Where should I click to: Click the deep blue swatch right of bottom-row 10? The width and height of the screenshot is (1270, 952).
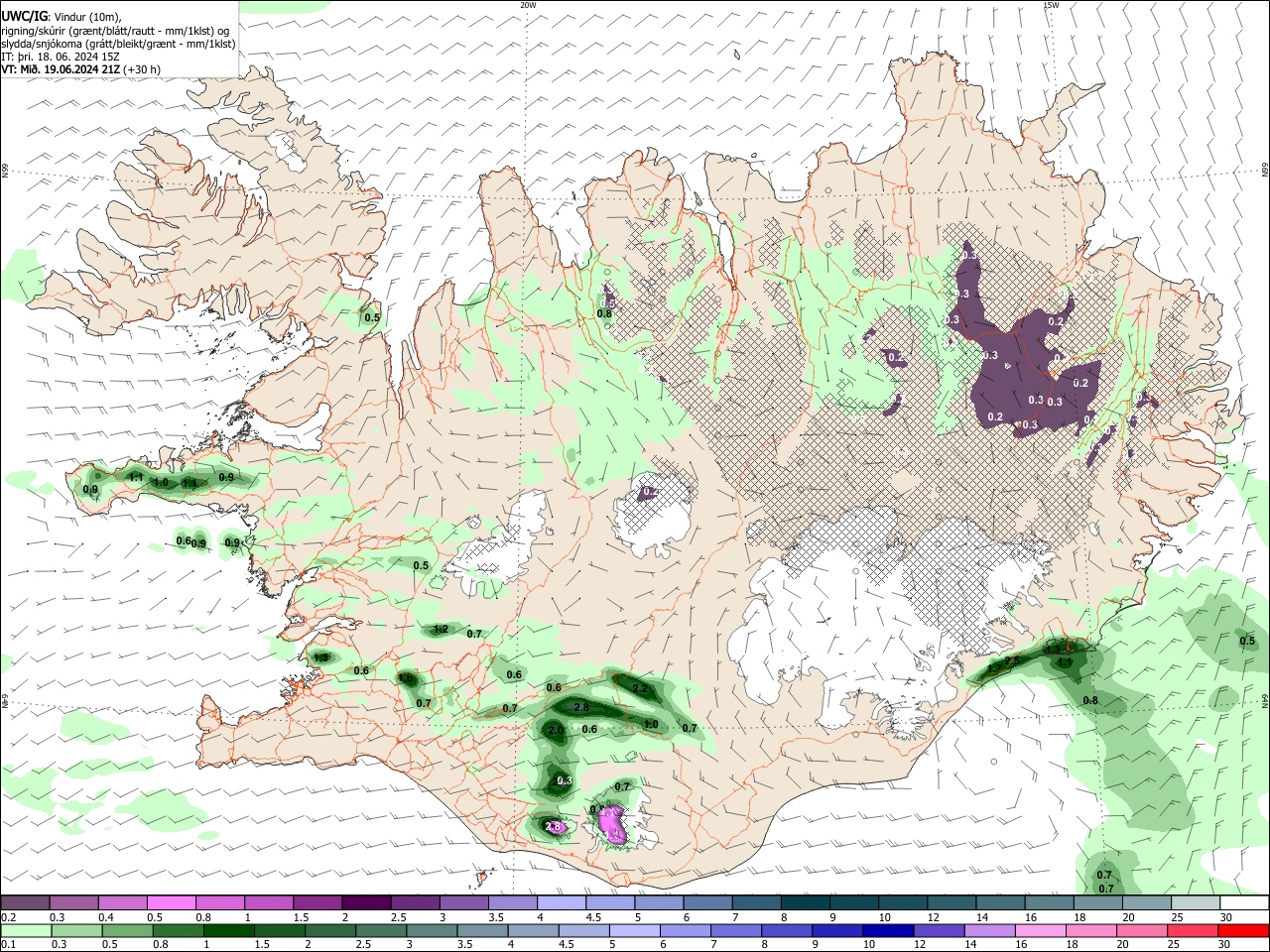pyautogui.click(x=886, y=930)
